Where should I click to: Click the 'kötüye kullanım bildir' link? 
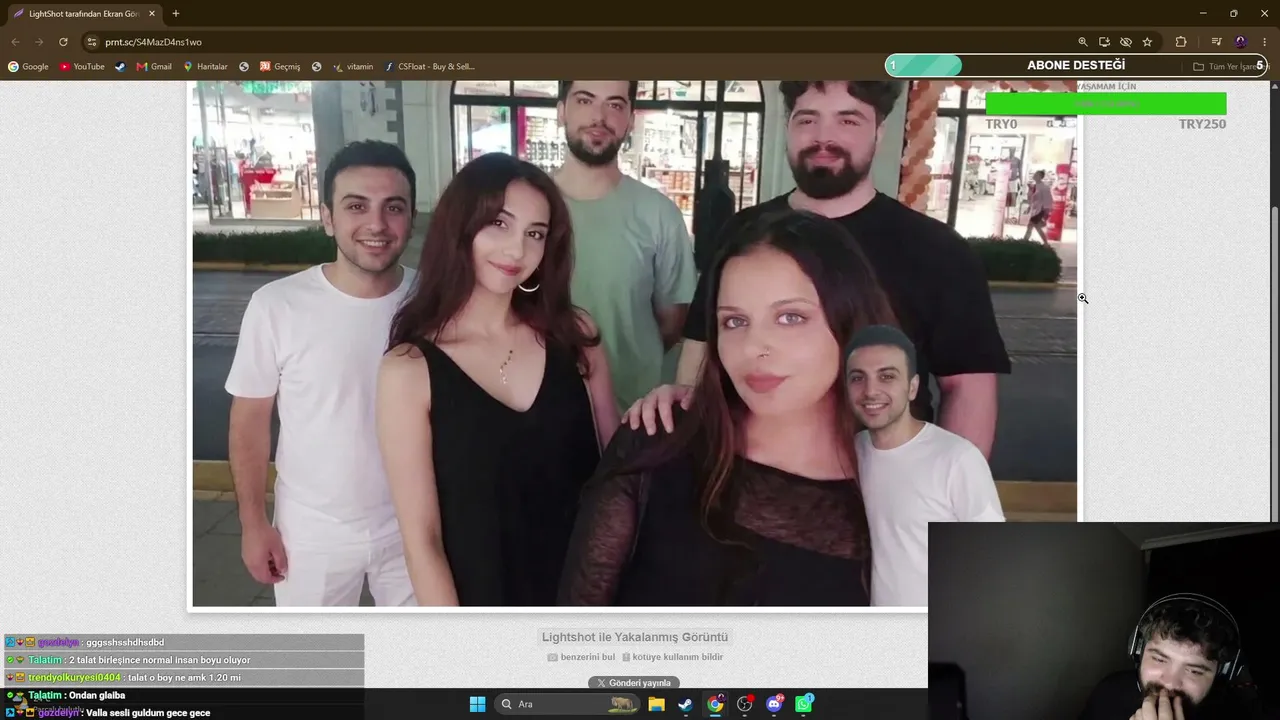coord(672,657)
